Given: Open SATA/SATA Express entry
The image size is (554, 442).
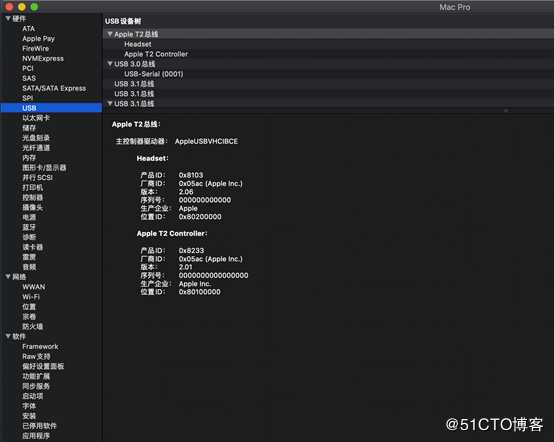Looking at the screenshot, I should click(x=54, y=88).
